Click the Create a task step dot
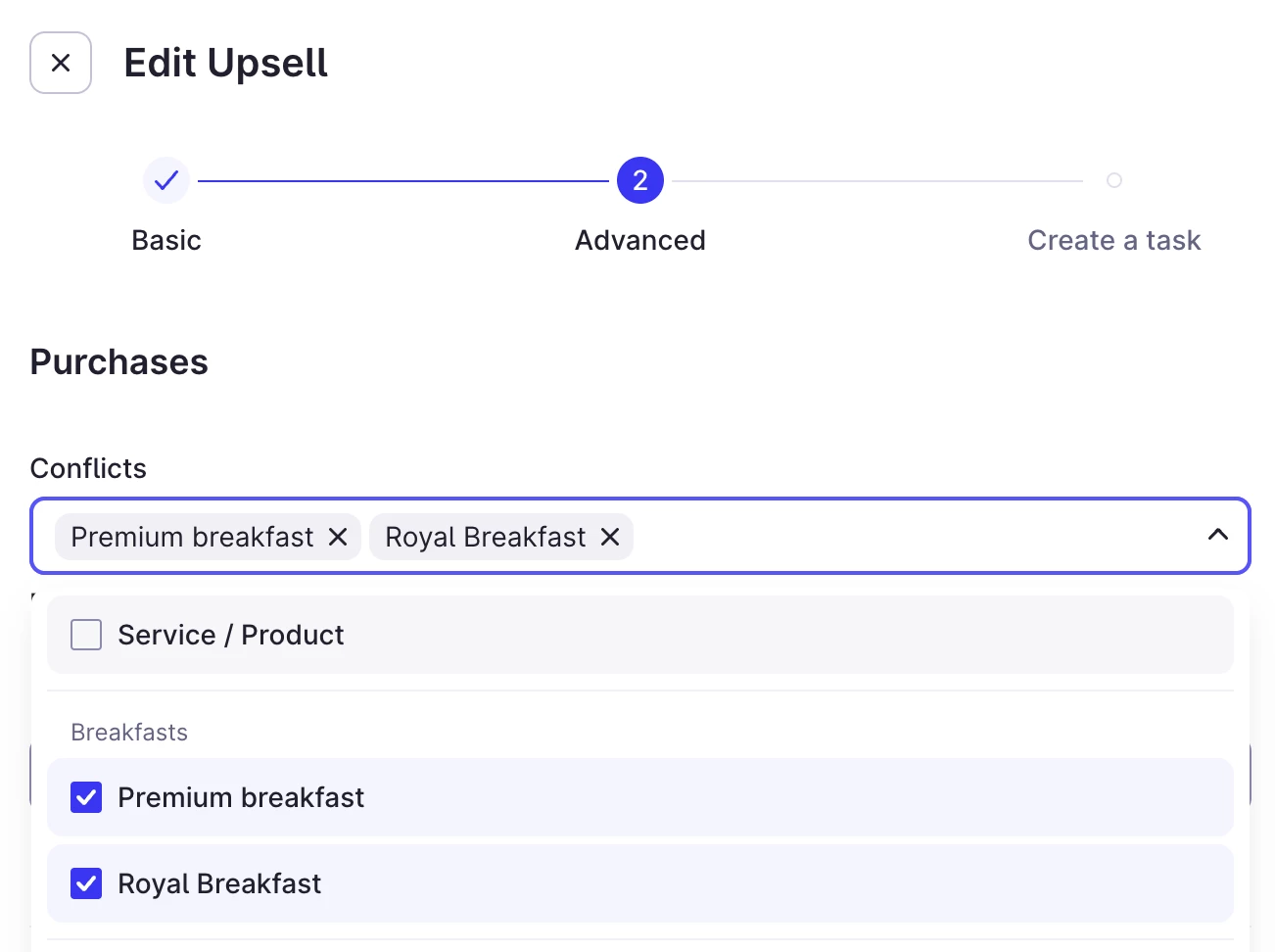 click(x=1113, y=180)
